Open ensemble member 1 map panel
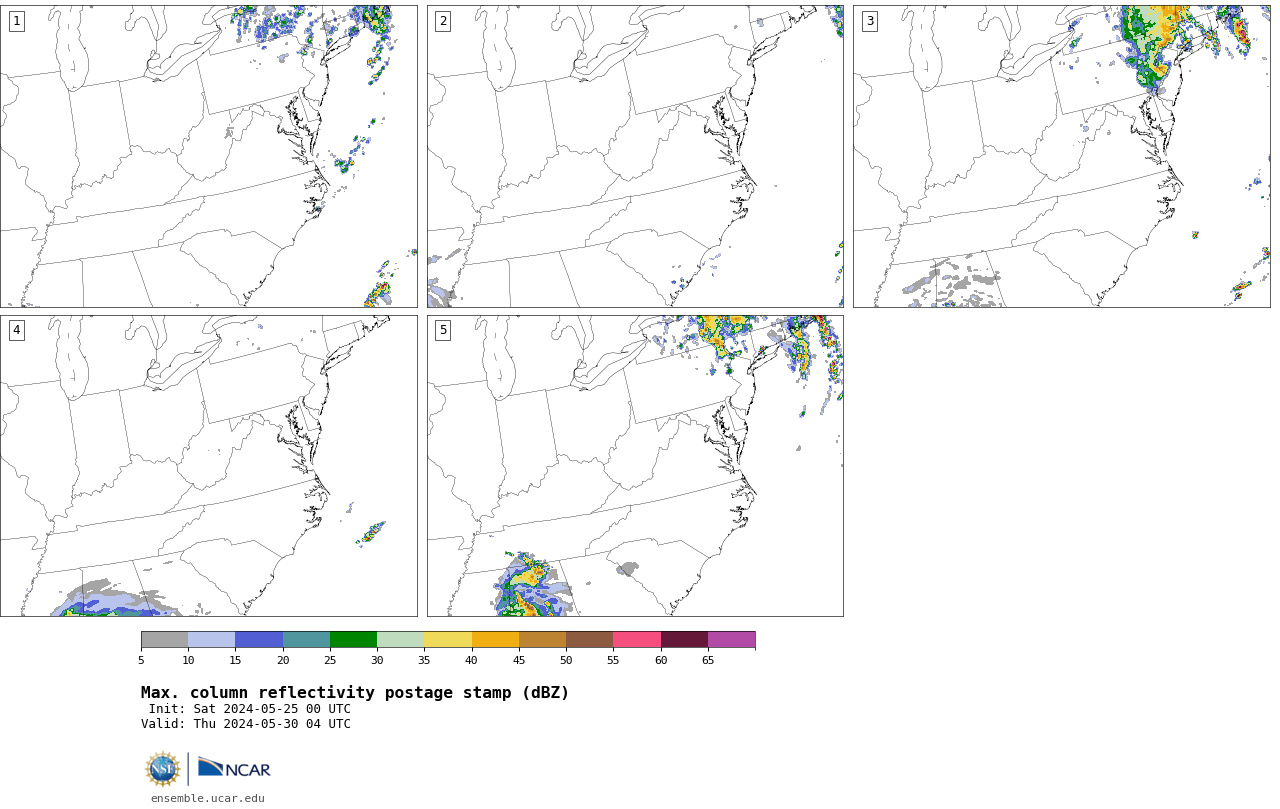This screenshot has width=1280, height=809. click(209, 156)
